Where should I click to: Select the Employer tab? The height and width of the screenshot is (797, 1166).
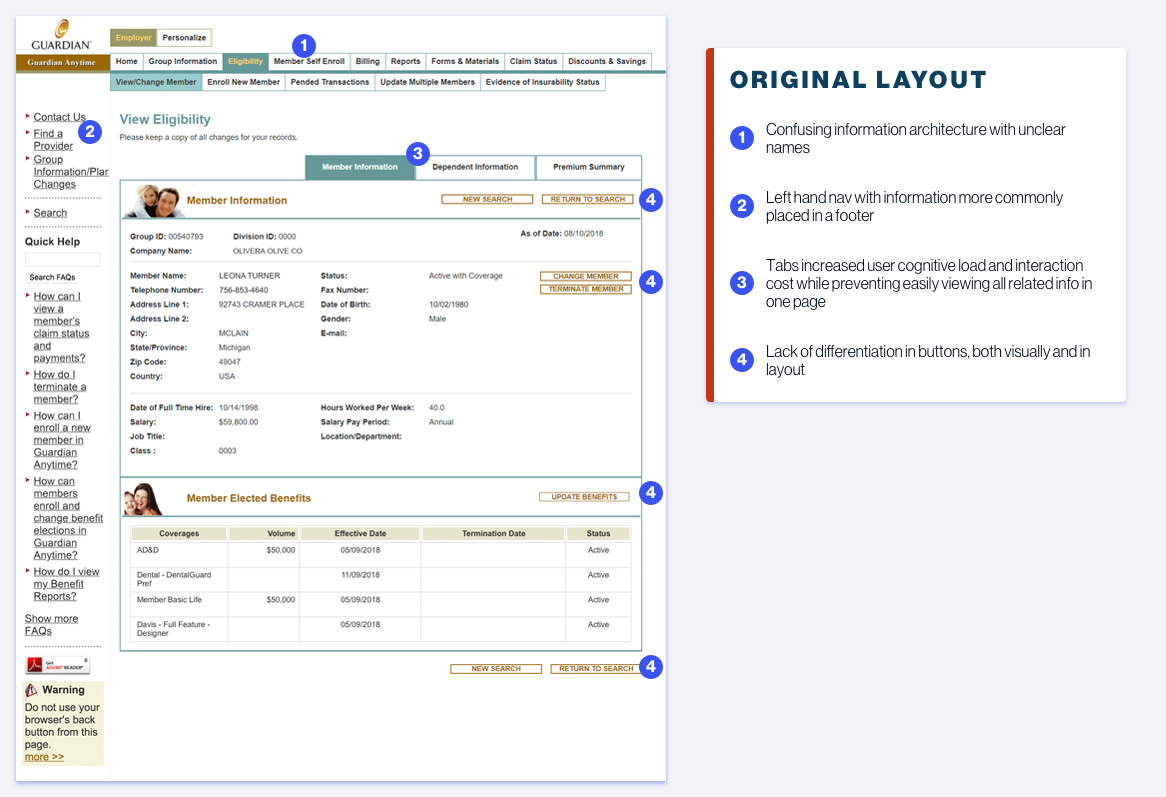coord(133,38)
